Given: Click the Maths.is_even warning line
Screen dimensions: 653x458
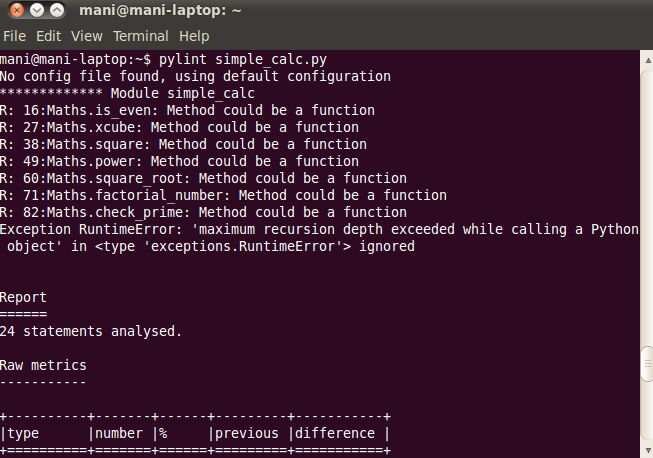Looking at the screenshot, I should coord(187,110).
